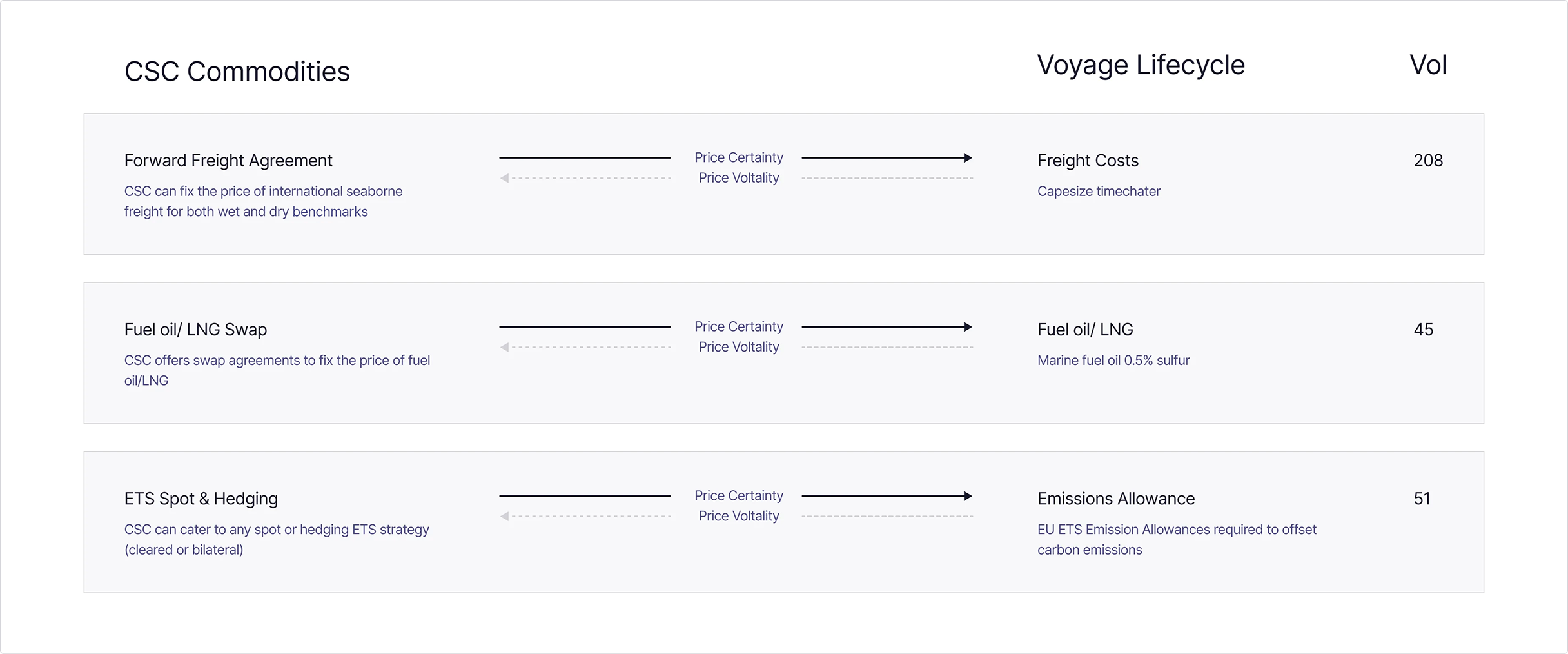Click the dashed left arrowhead by Fuel oil/ LNG Swap

(505, 347)
